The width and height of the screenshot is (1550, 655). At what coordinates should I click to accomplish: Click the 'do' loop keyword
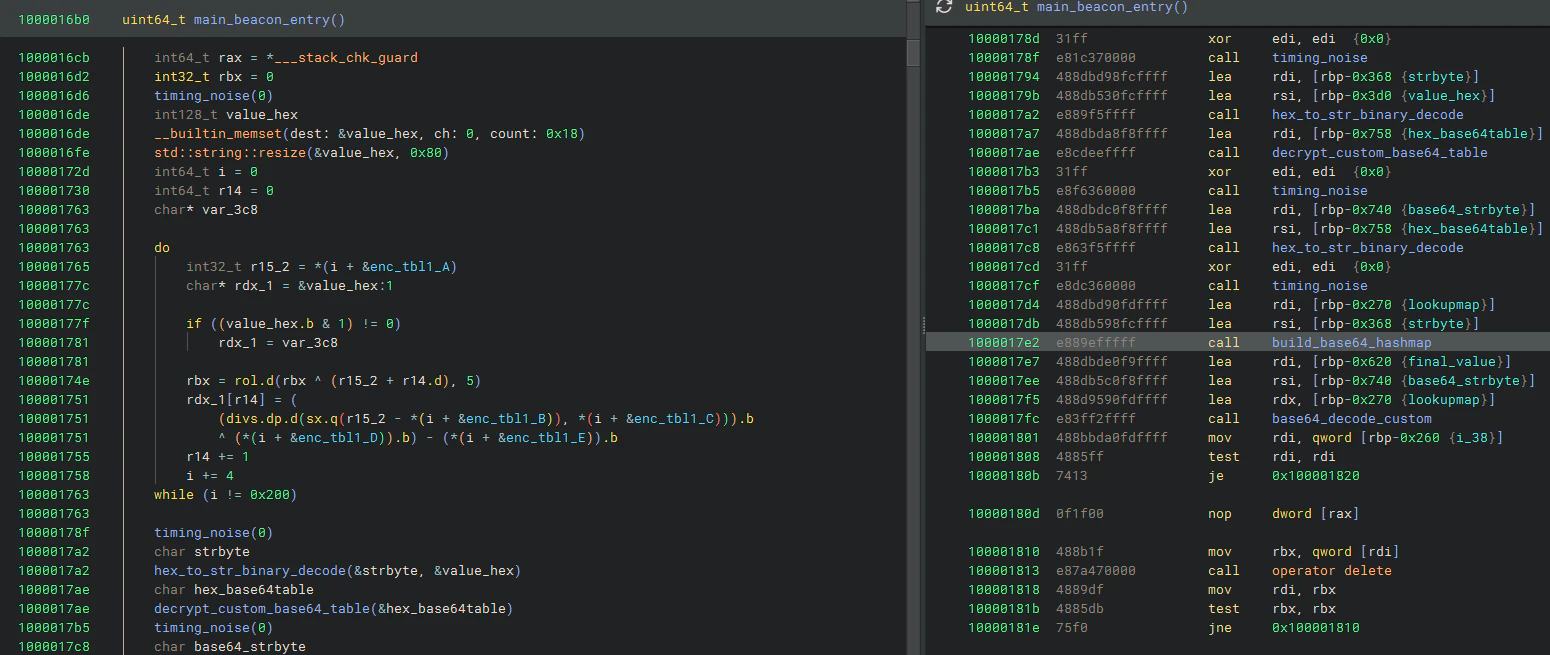(162, 247)
